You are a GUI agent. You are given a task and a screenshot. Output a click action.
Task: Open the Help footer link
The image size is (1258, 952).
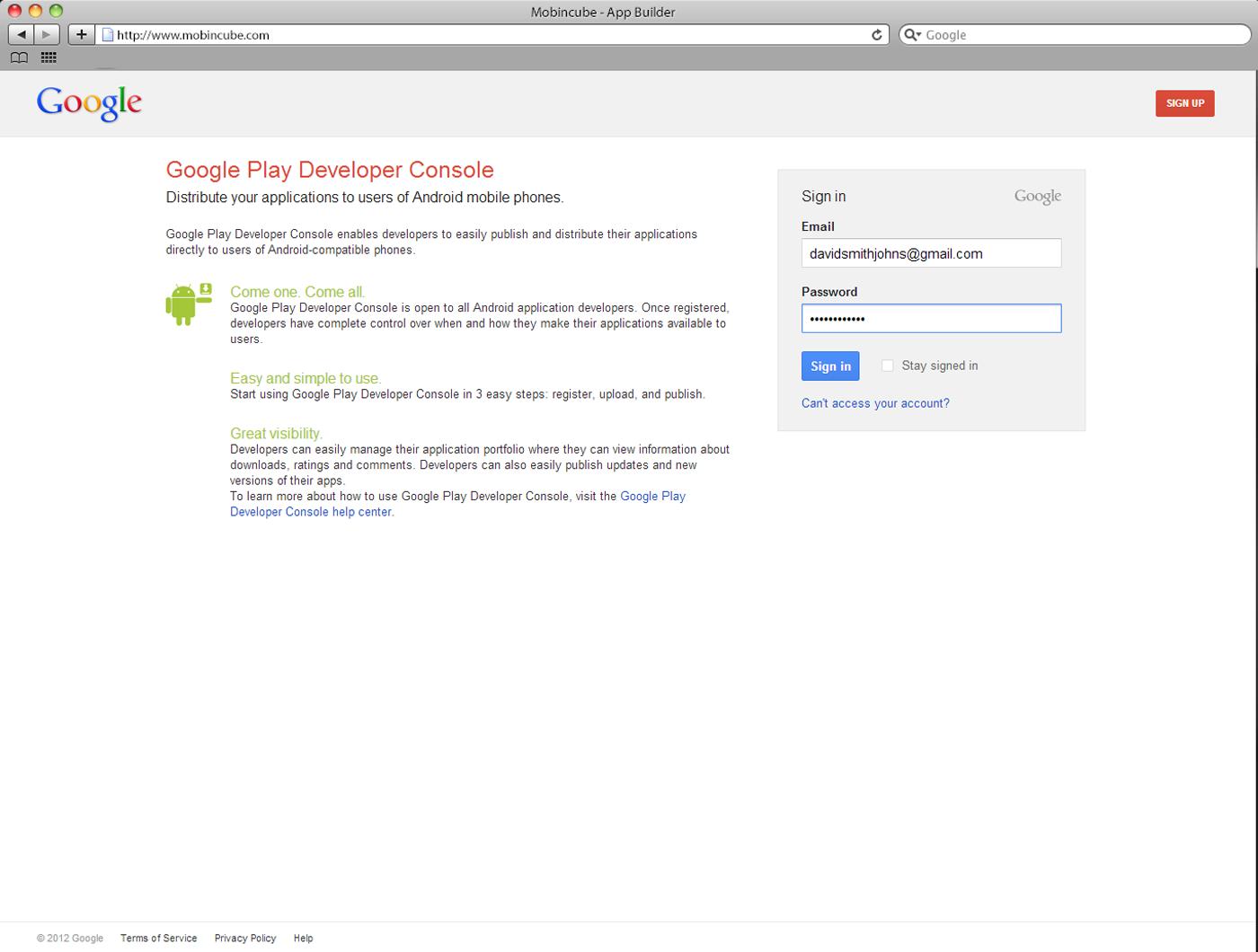coord(304,938)
